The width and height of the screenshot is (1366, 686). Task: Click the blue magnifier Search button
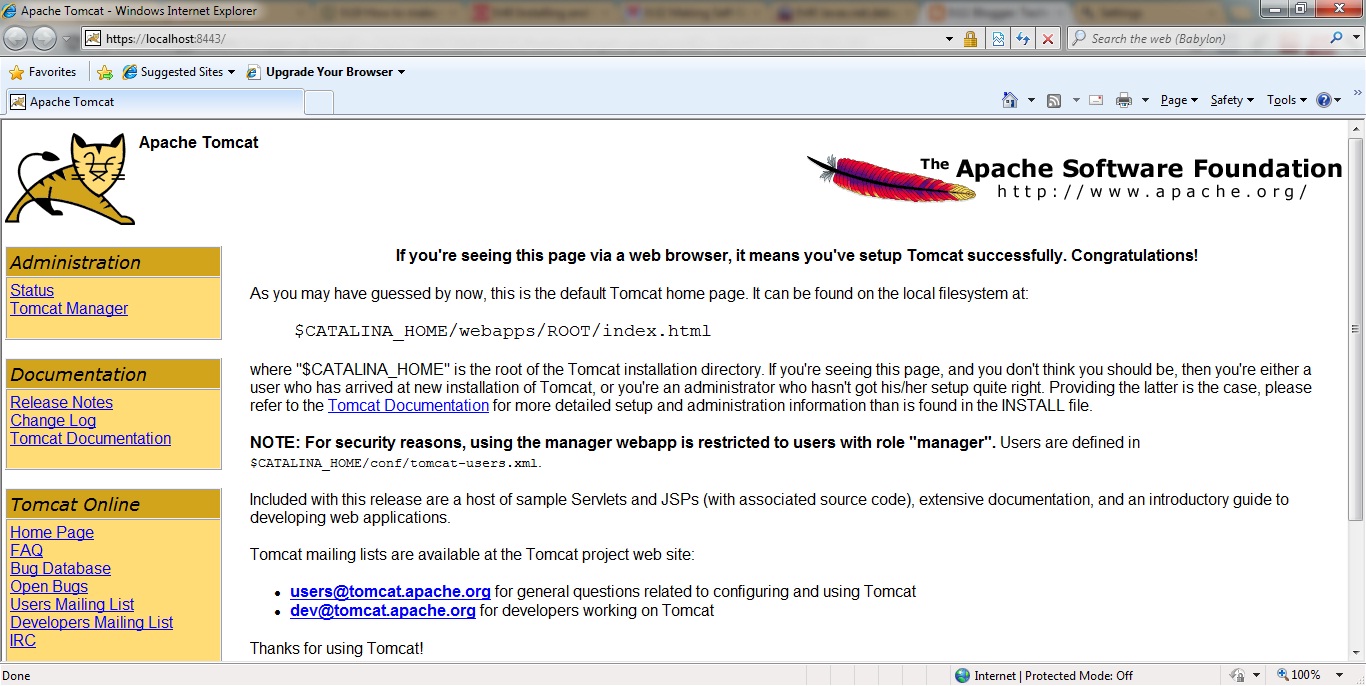pyautogui.click(x=1336, y=39)
